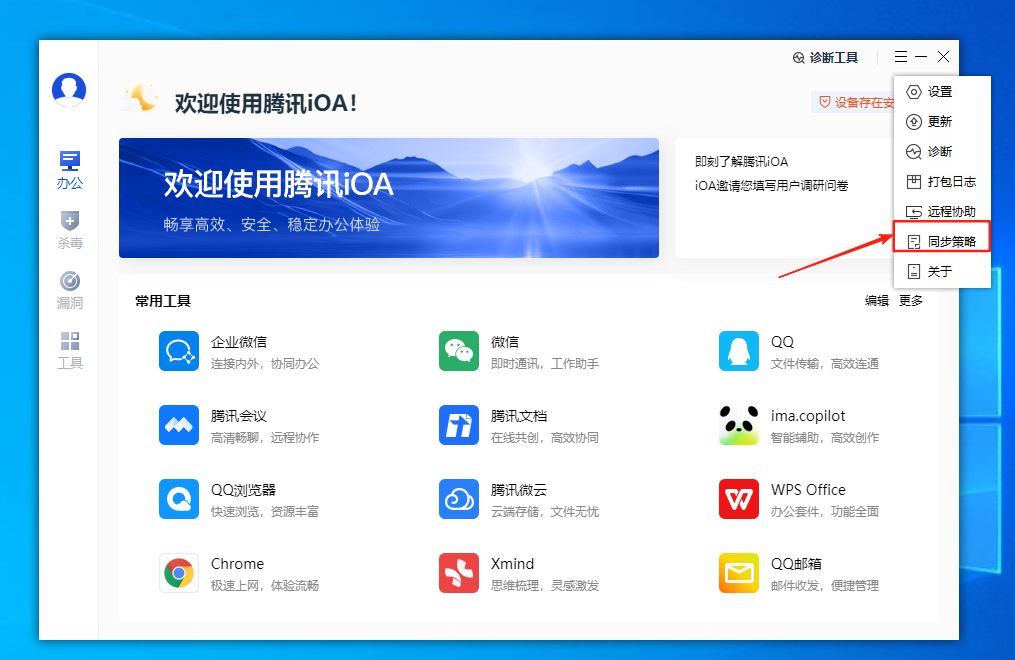Click 更多 to see more tools
This screenshot has width=1015, height=660.
pos(910,300)
